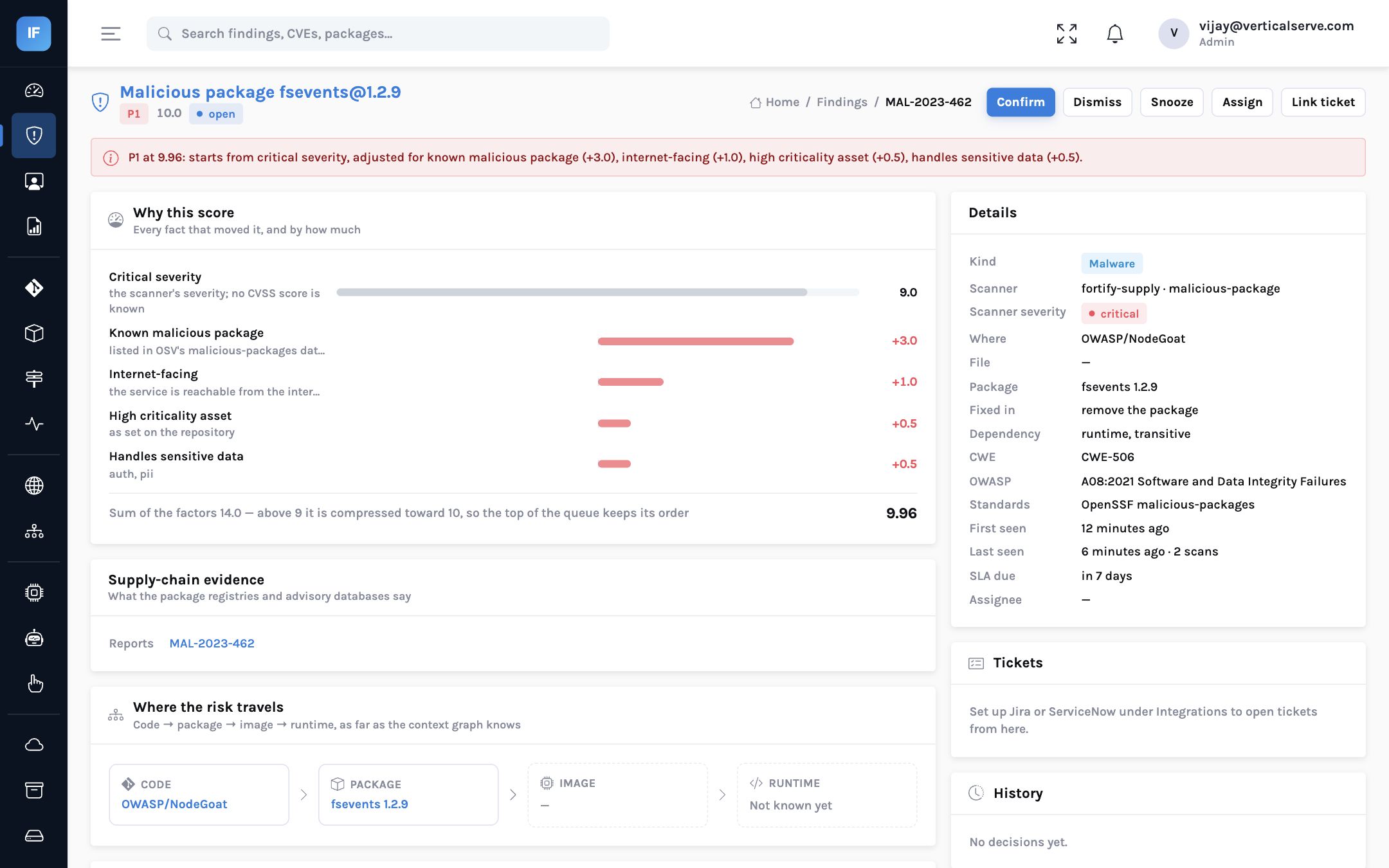Open the robot assistant icon in sidebar

34,638
